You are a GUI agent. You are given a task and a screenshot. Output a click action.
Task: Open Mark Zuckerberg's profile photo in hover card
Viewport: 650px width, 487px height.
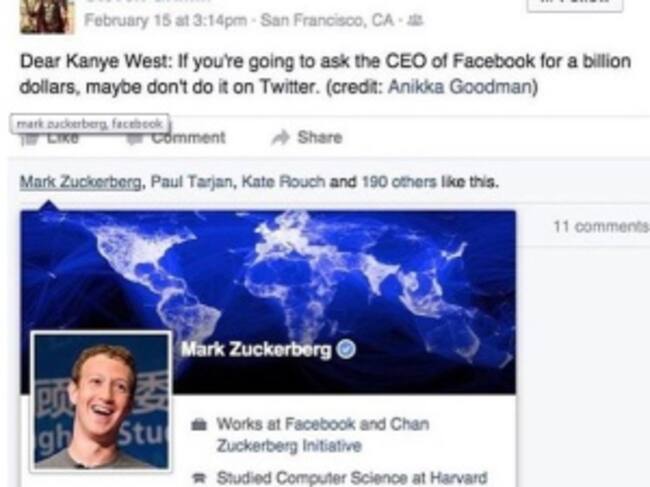(101, 400)
